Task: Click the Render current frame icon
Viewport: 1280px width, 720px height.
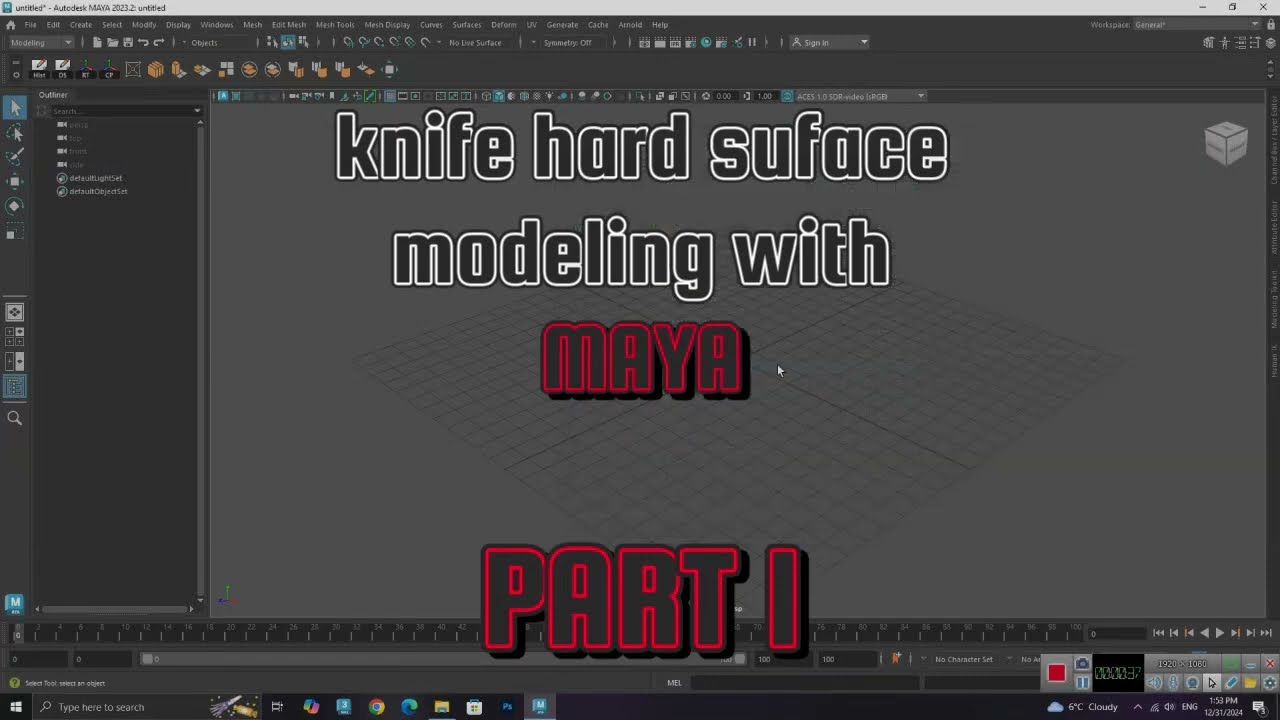Action: [660, 42]
